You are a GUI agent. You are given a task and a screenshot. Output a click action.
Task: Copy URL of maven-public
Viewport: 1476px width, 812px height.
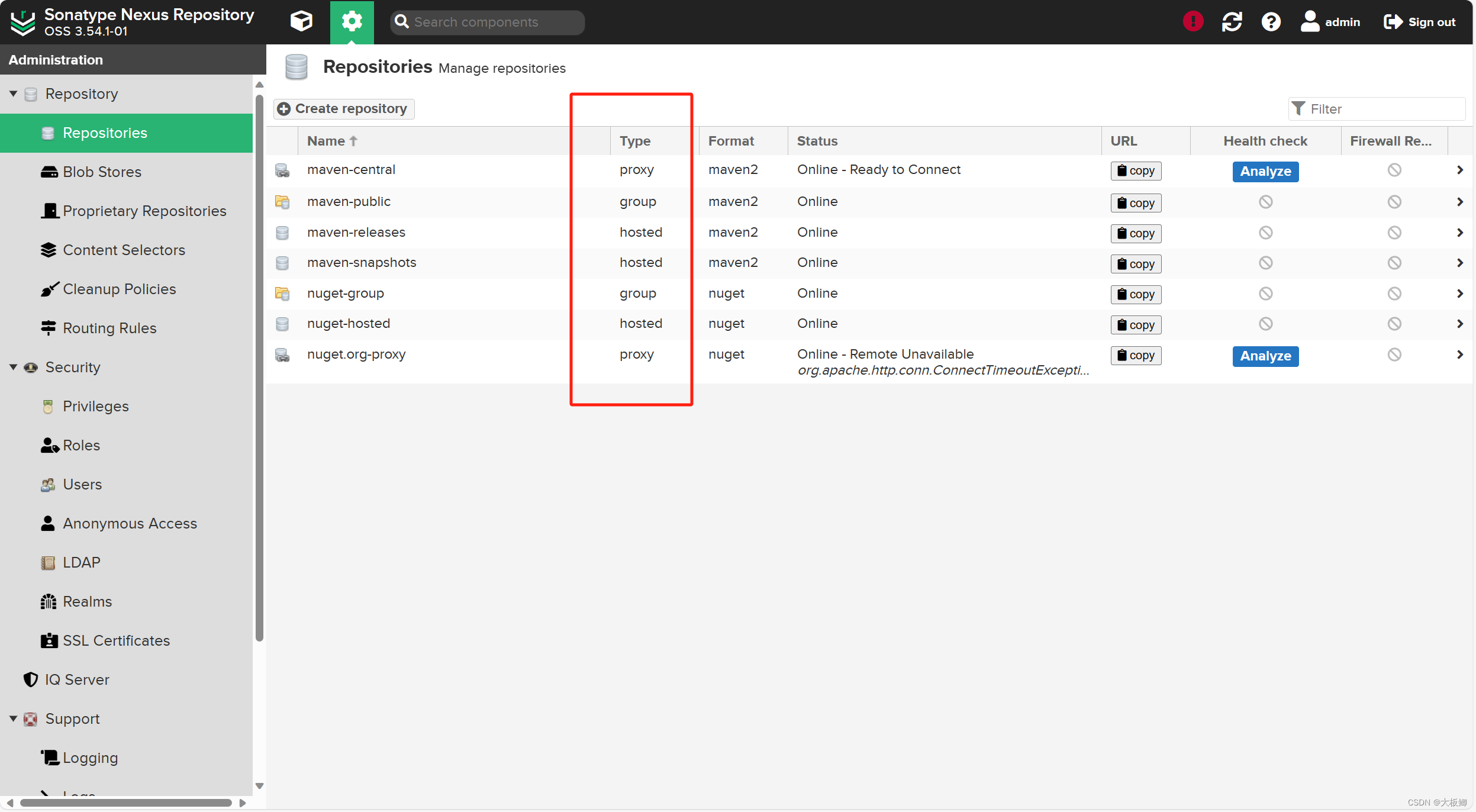pyautogui.click(x=1136, y=203)
